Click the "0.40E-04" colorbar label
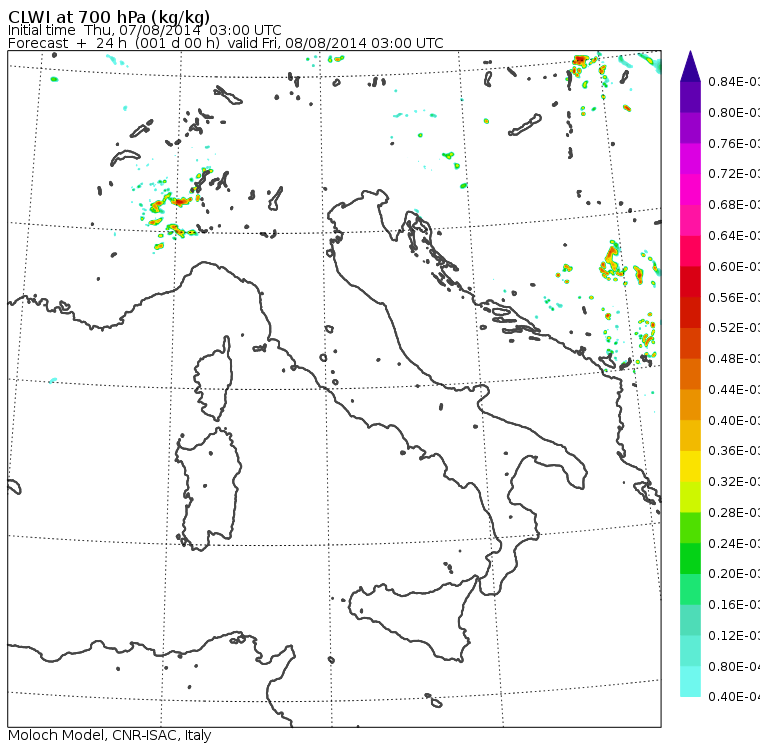 734,697
